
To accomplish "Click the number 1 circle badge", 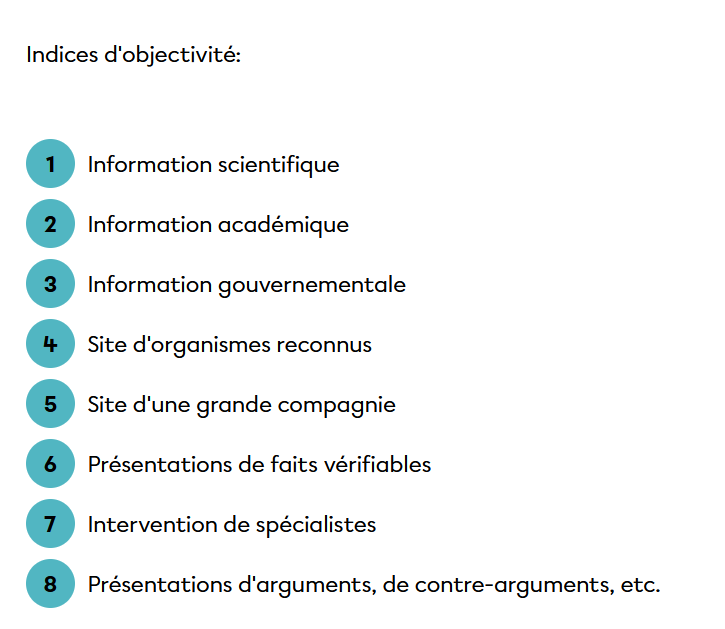I will (50, 164).
